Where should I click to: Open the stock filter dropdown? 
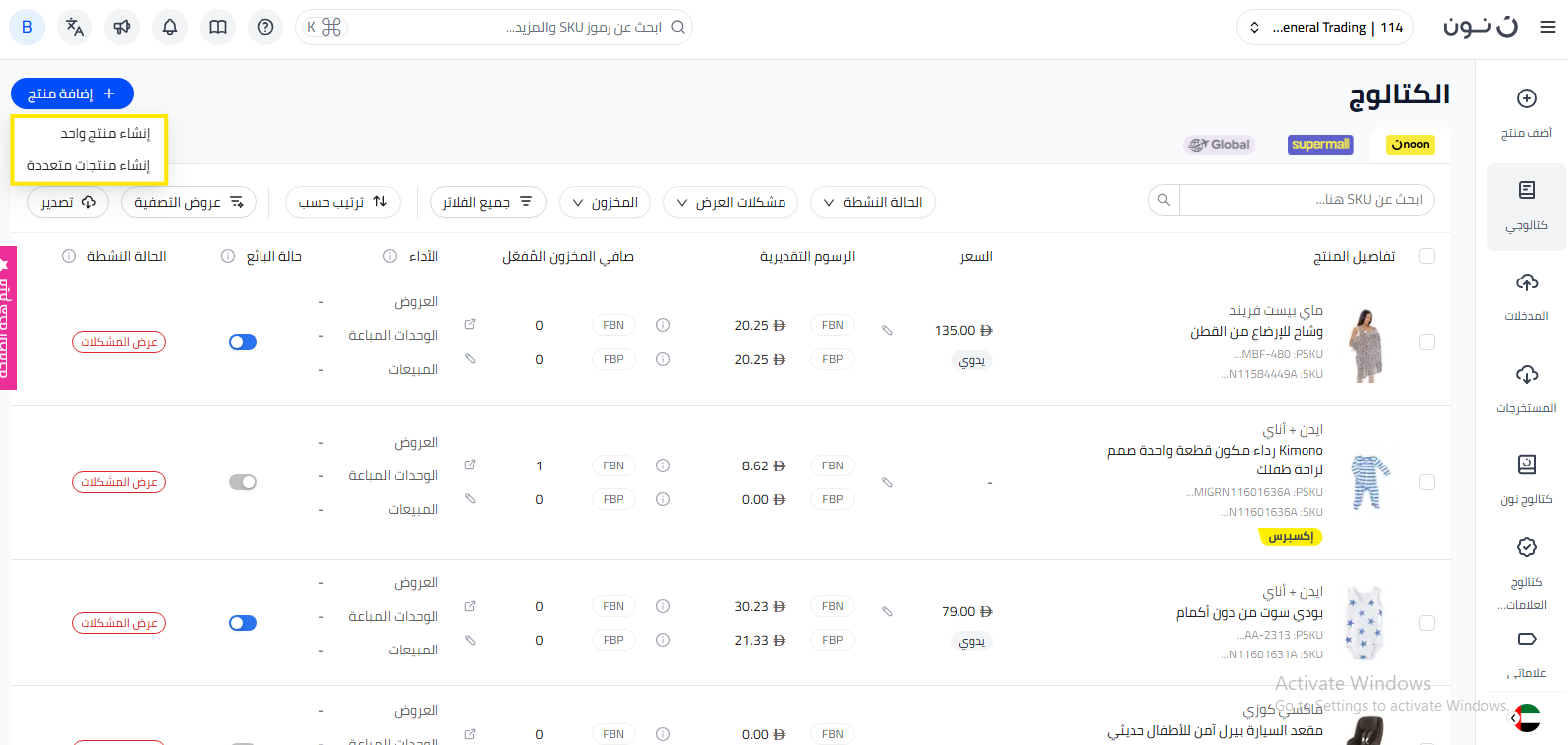point(605,202)
